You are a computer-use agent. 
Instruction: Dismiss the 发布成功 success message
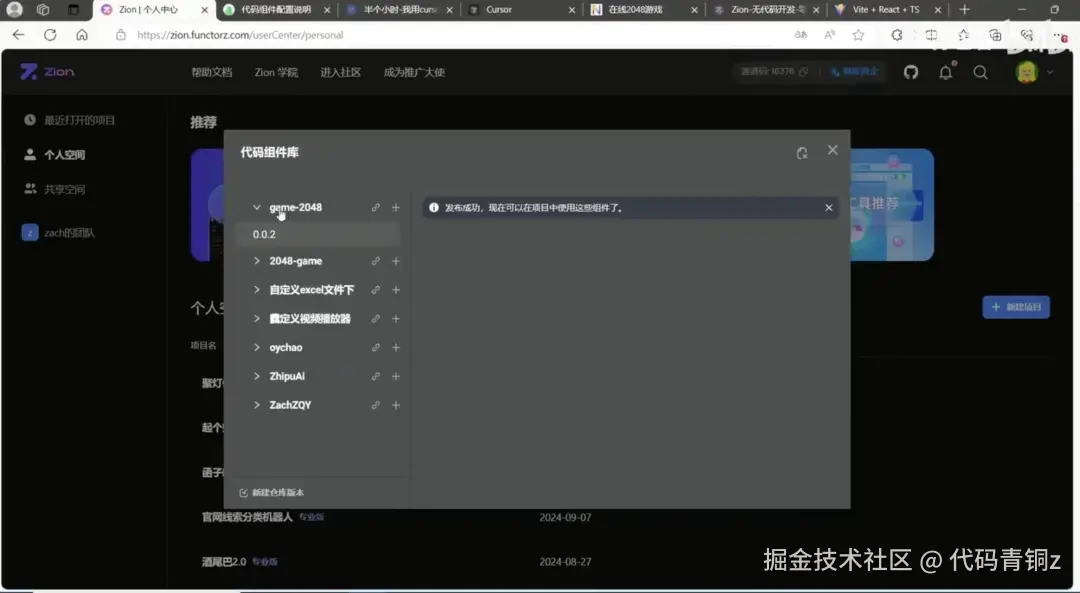(x=827, y=207)
